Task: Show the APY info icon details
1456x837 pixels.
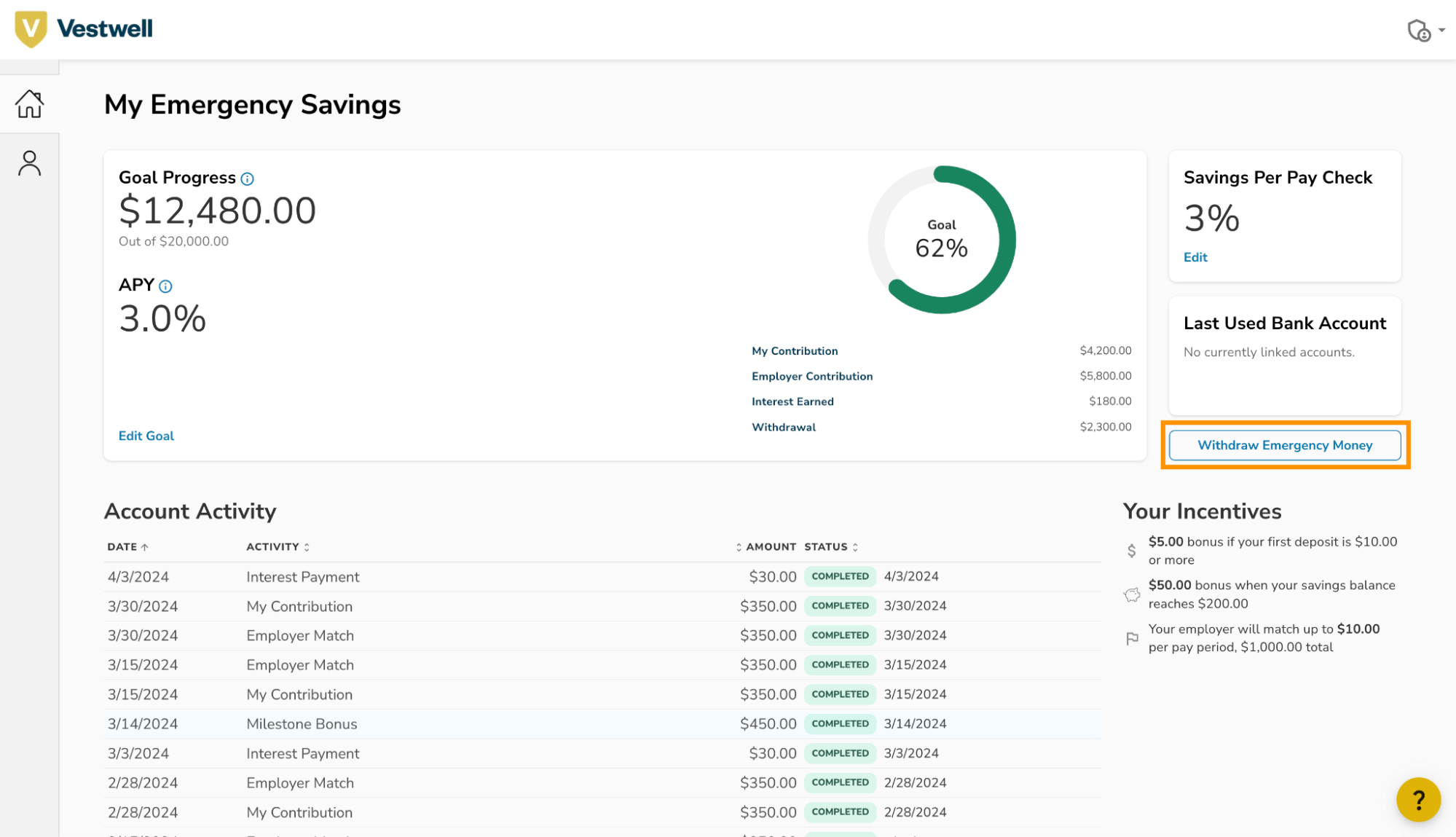Action: pyautogui.click(x=166, y=286)
